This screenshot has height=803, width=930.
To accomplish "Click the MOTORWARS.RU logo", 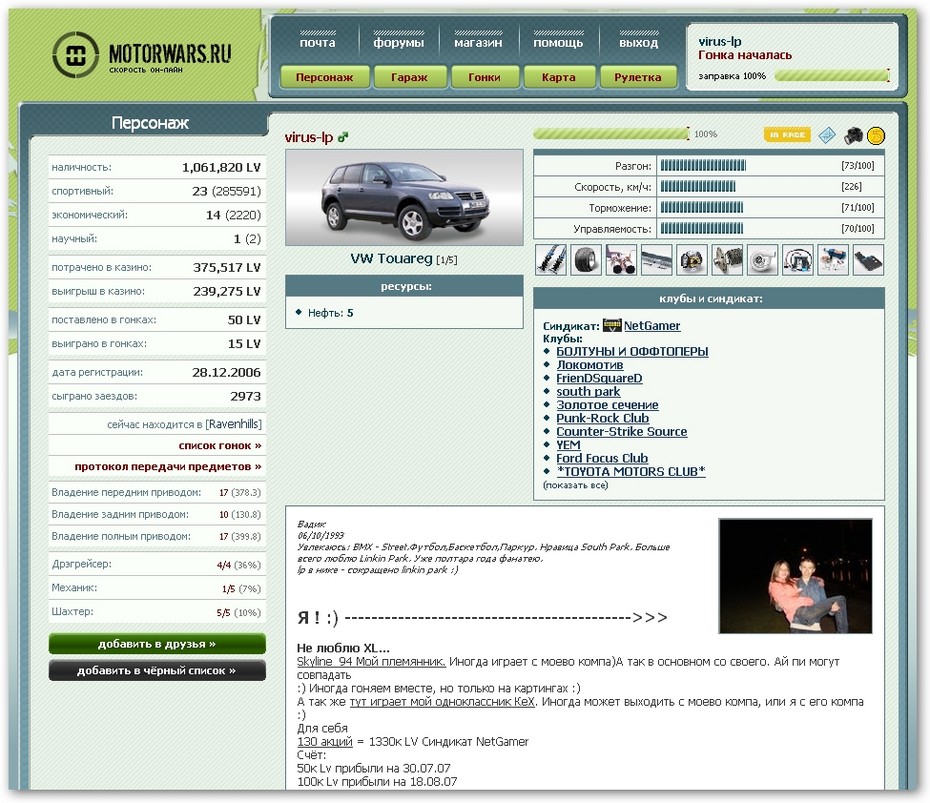I will click(141, 55).
